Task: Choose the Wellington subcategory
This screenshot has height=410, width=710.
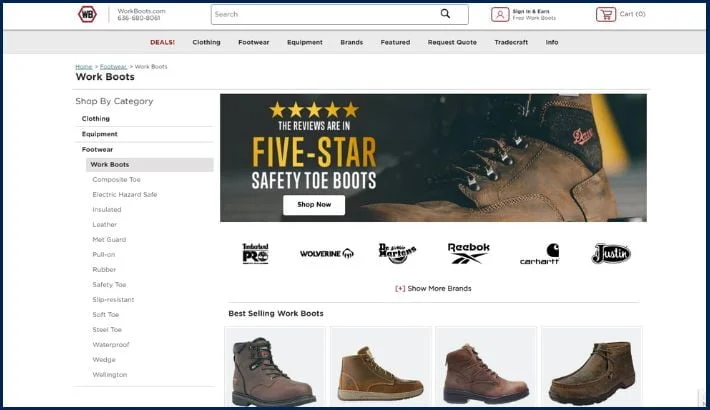Action: tap(110, 375)
